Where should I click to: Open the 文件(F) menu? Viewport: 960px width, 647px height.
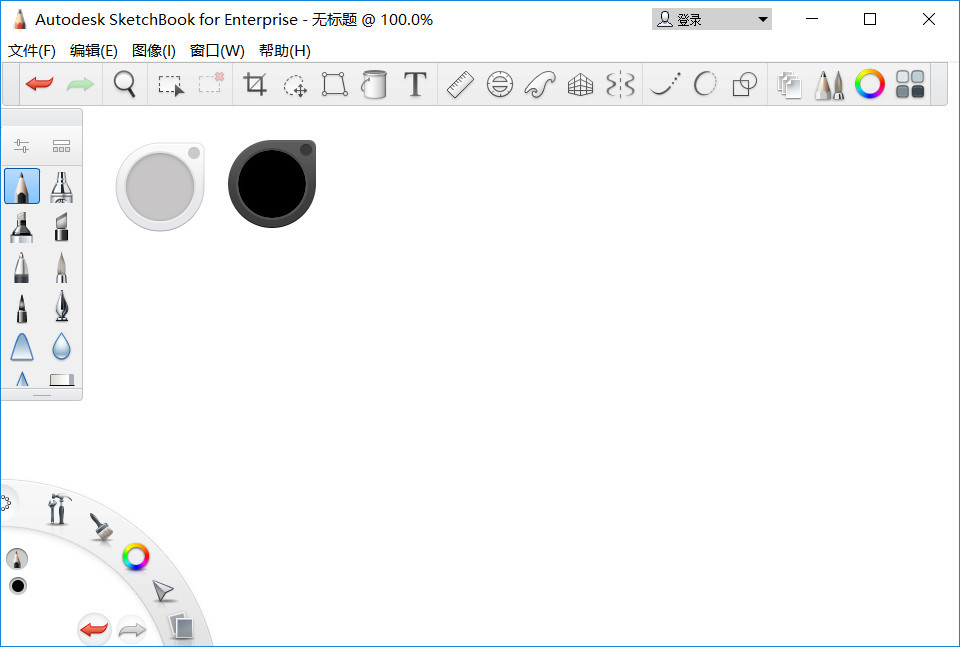[32, 51]
